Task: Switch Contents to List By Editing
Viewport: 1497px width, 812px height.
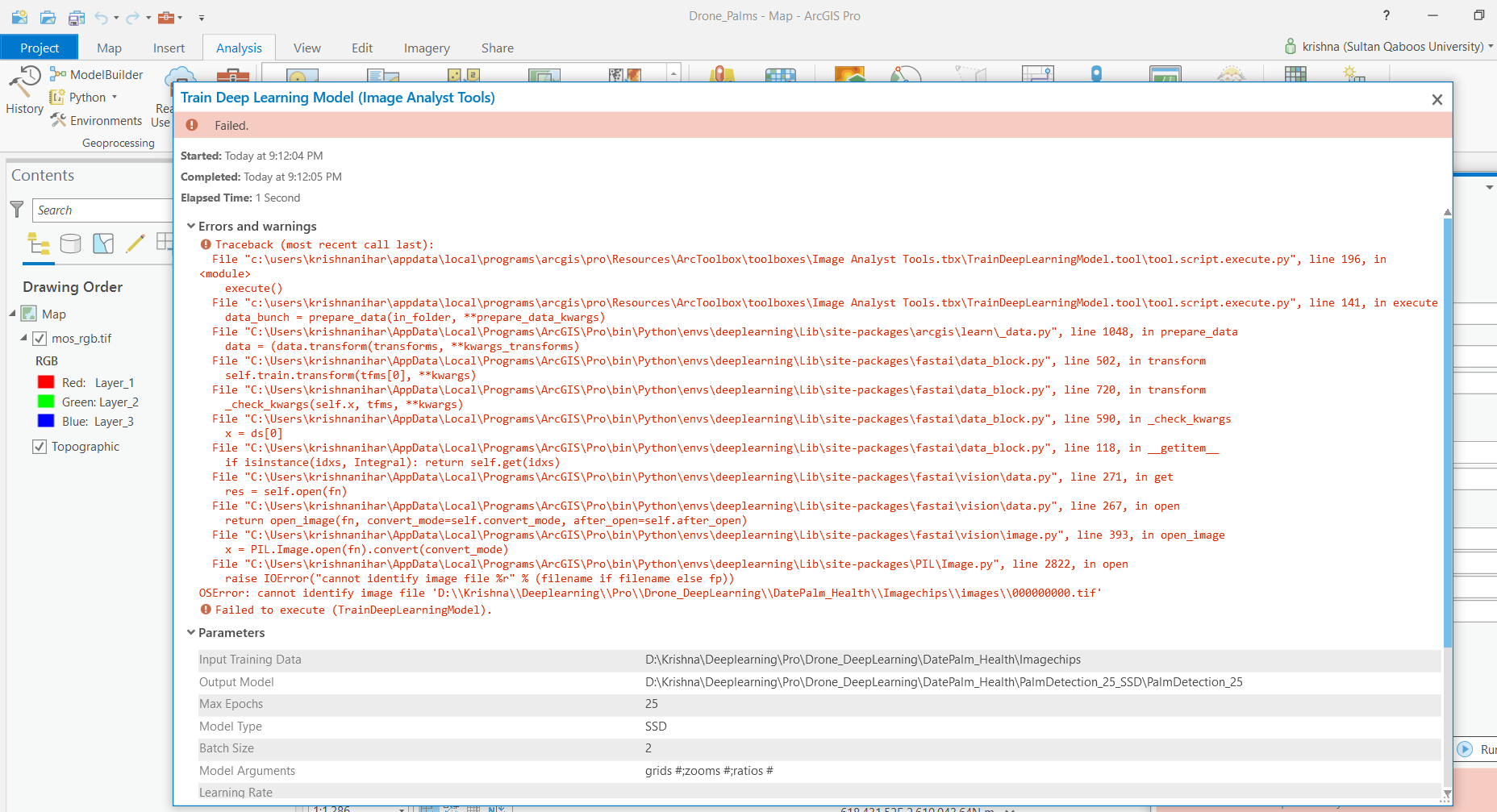Action: tap(136, 244)
